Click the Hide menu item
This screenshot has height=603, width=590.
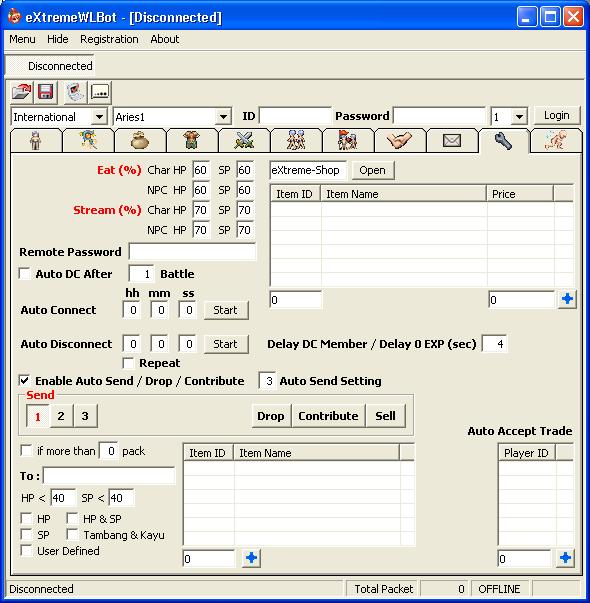point(58,39)
